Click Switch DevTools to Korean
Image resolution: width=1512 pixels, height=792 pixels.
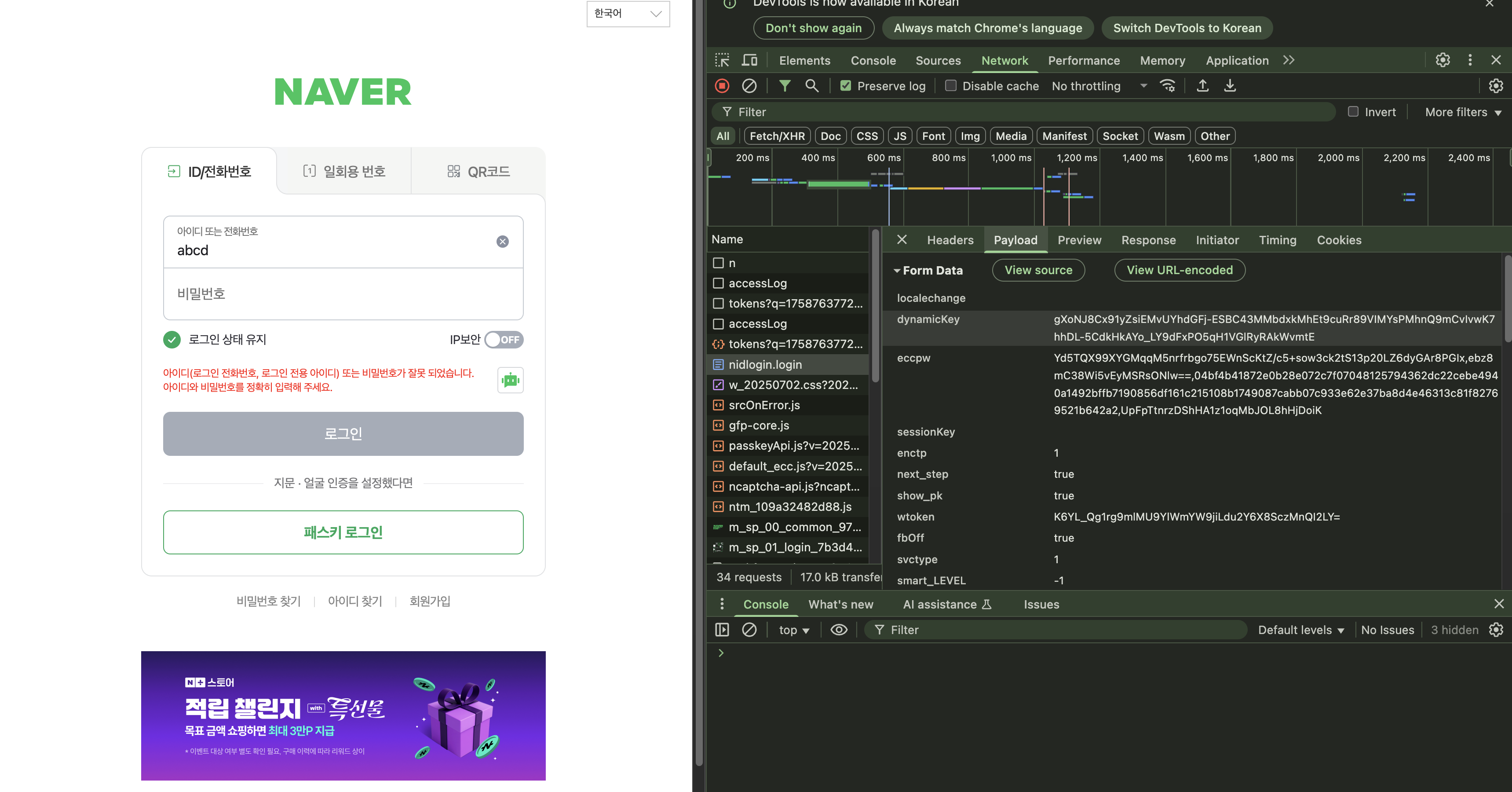[1187, 28]
